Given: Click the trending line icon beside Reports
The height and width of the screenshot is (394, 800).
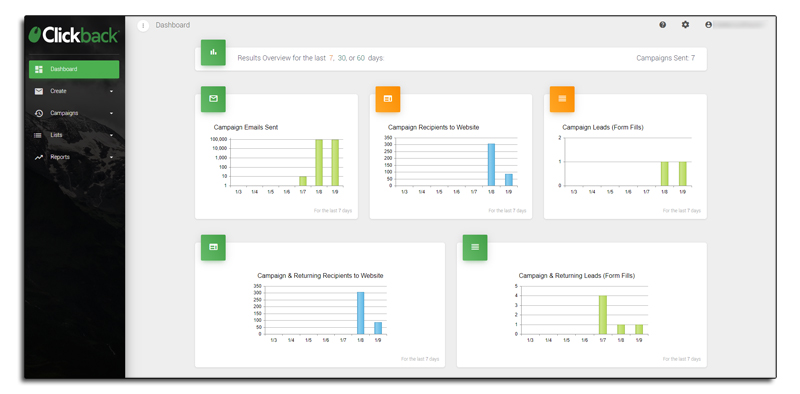Looking at the screenshot, I should pos(39,157).
